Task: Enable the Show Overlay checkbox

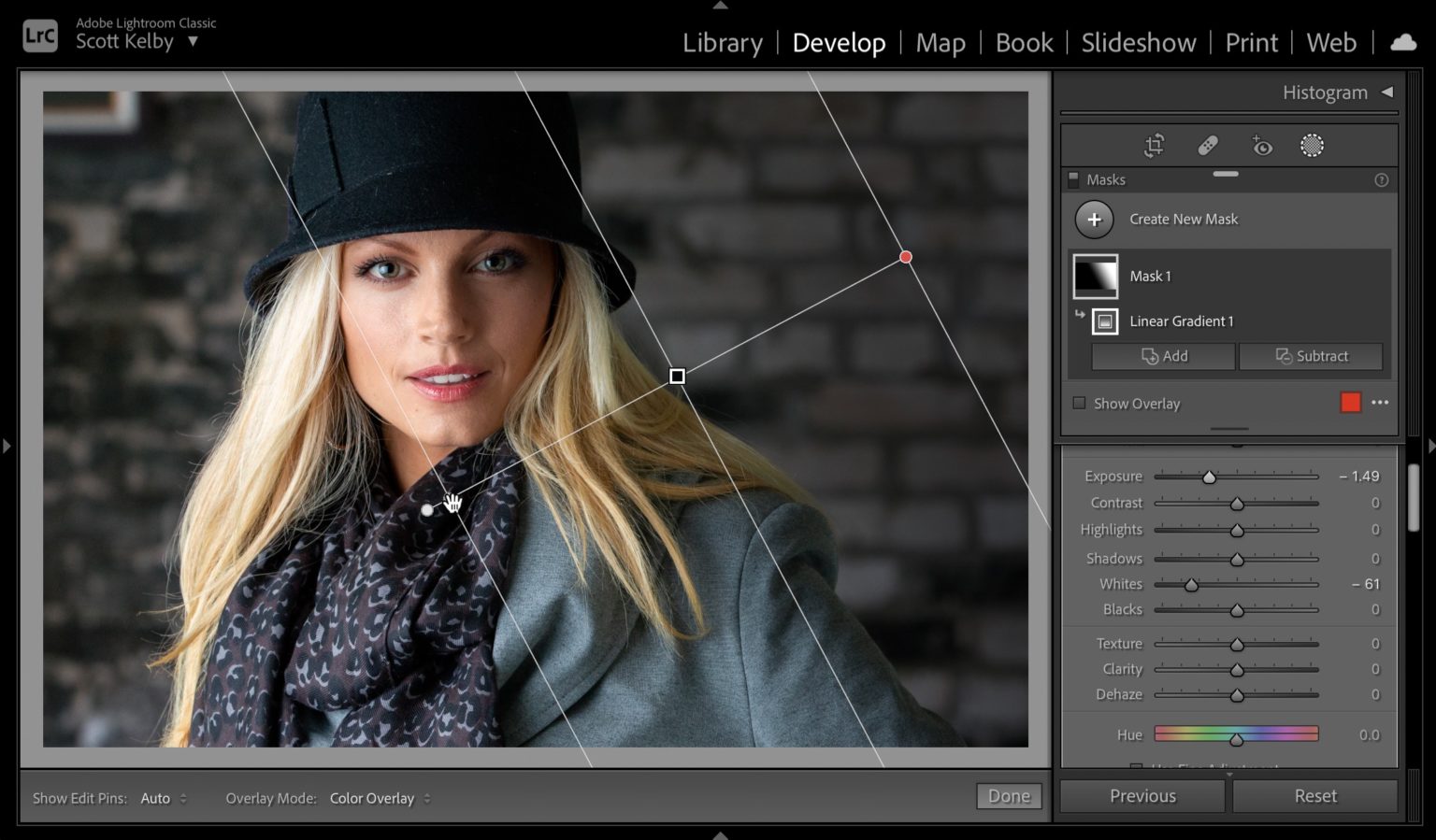Action: coord(1077,403)
